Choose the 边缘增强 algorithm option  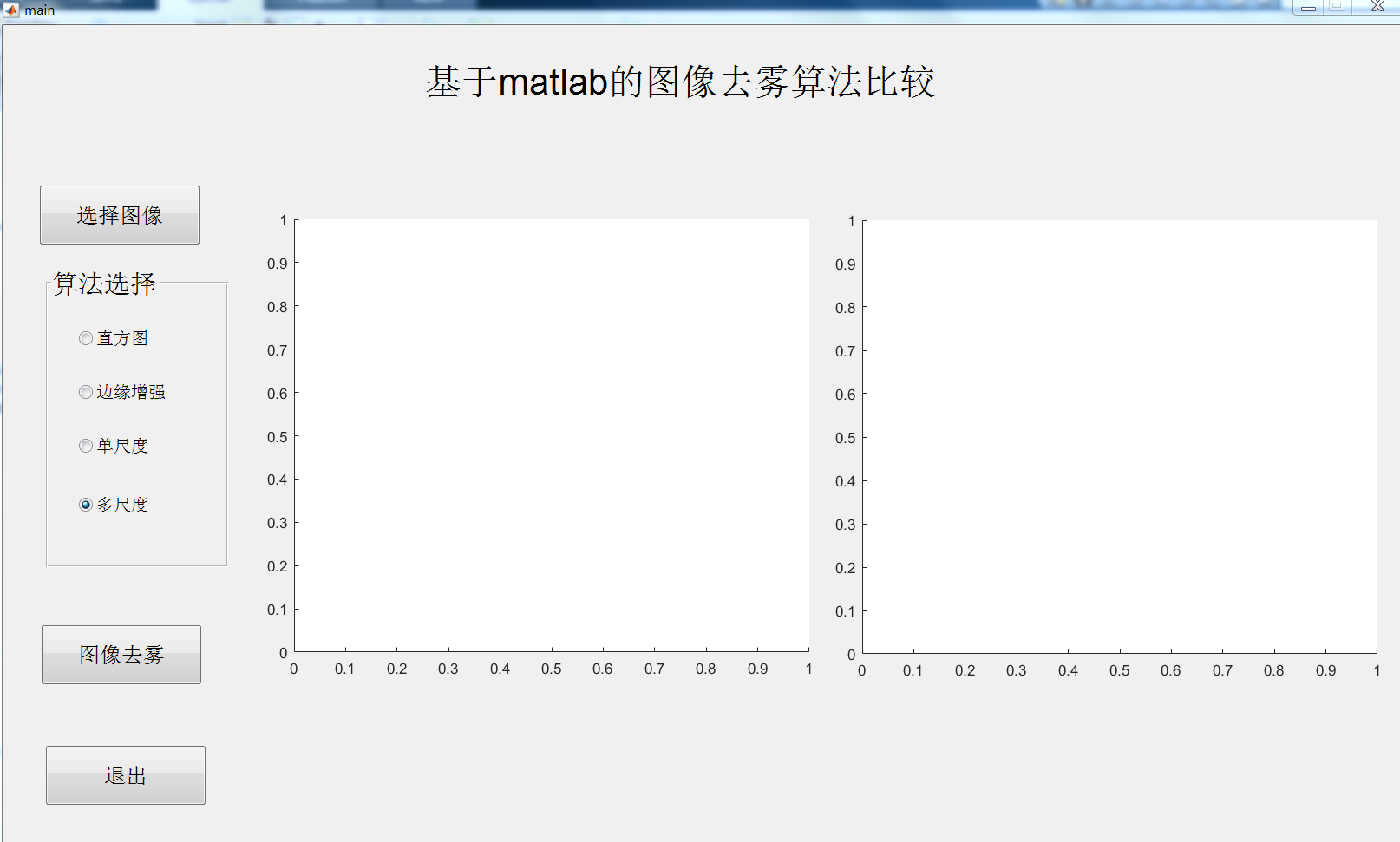(122, 392)
